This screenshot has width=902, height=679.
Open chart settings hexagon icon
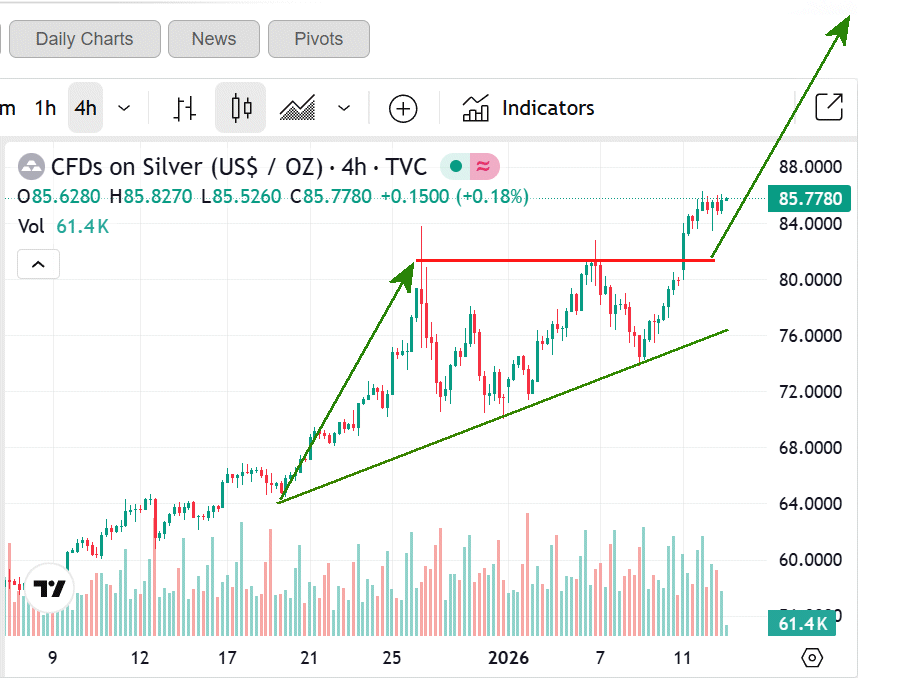(812, 658)
